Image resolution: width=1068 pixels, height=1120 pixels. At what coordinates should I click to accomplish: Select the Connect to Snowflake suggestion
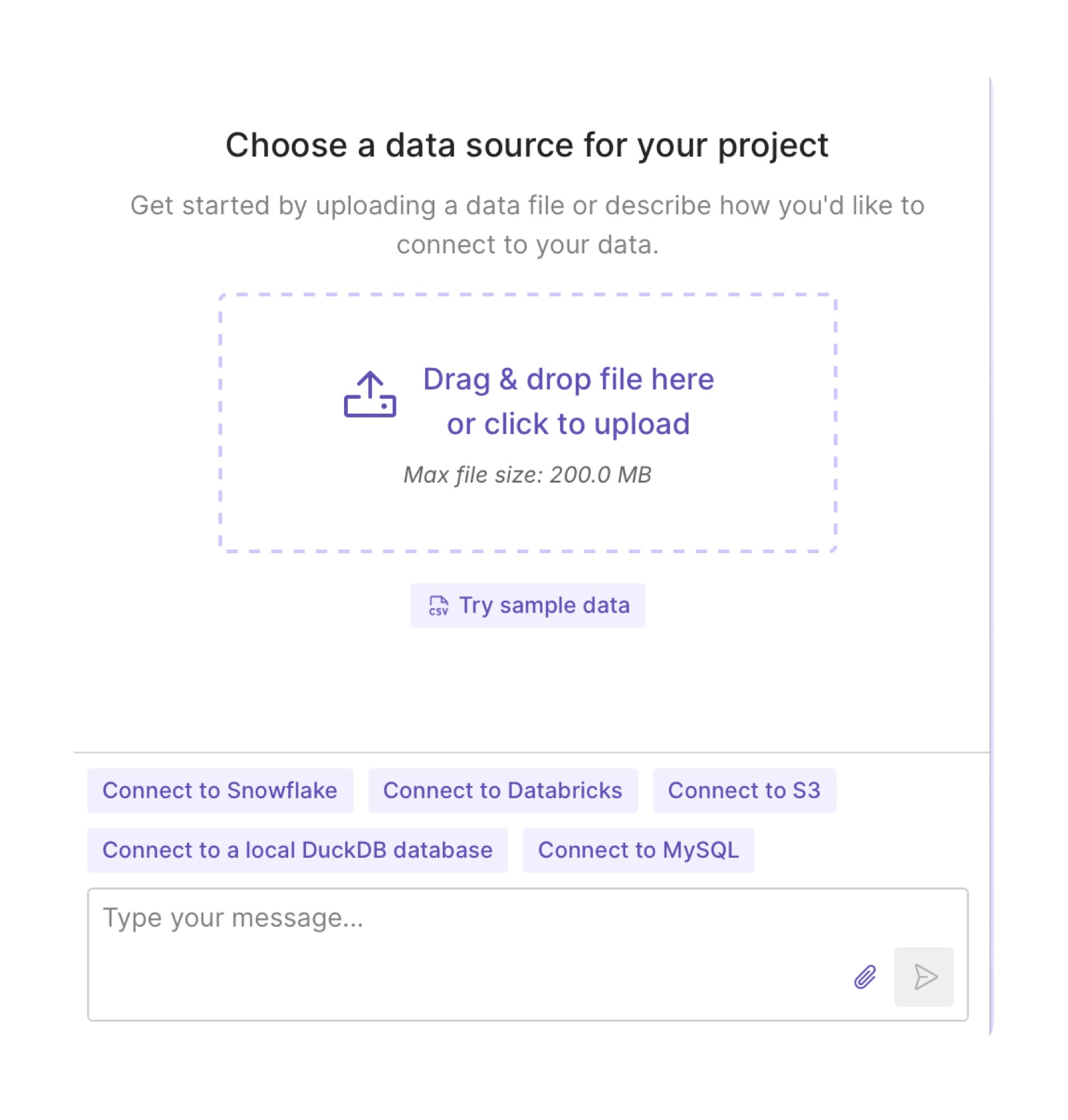coord(220,791)
